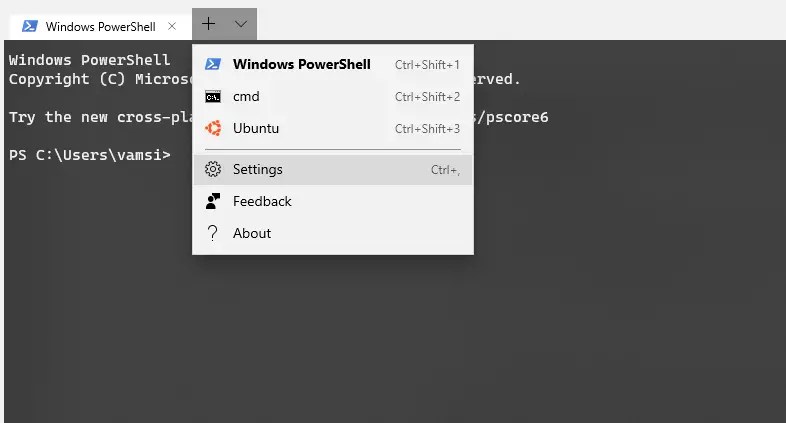Select the Windows PowerShell tab title

pyautogui.click(x=100, y=26)
